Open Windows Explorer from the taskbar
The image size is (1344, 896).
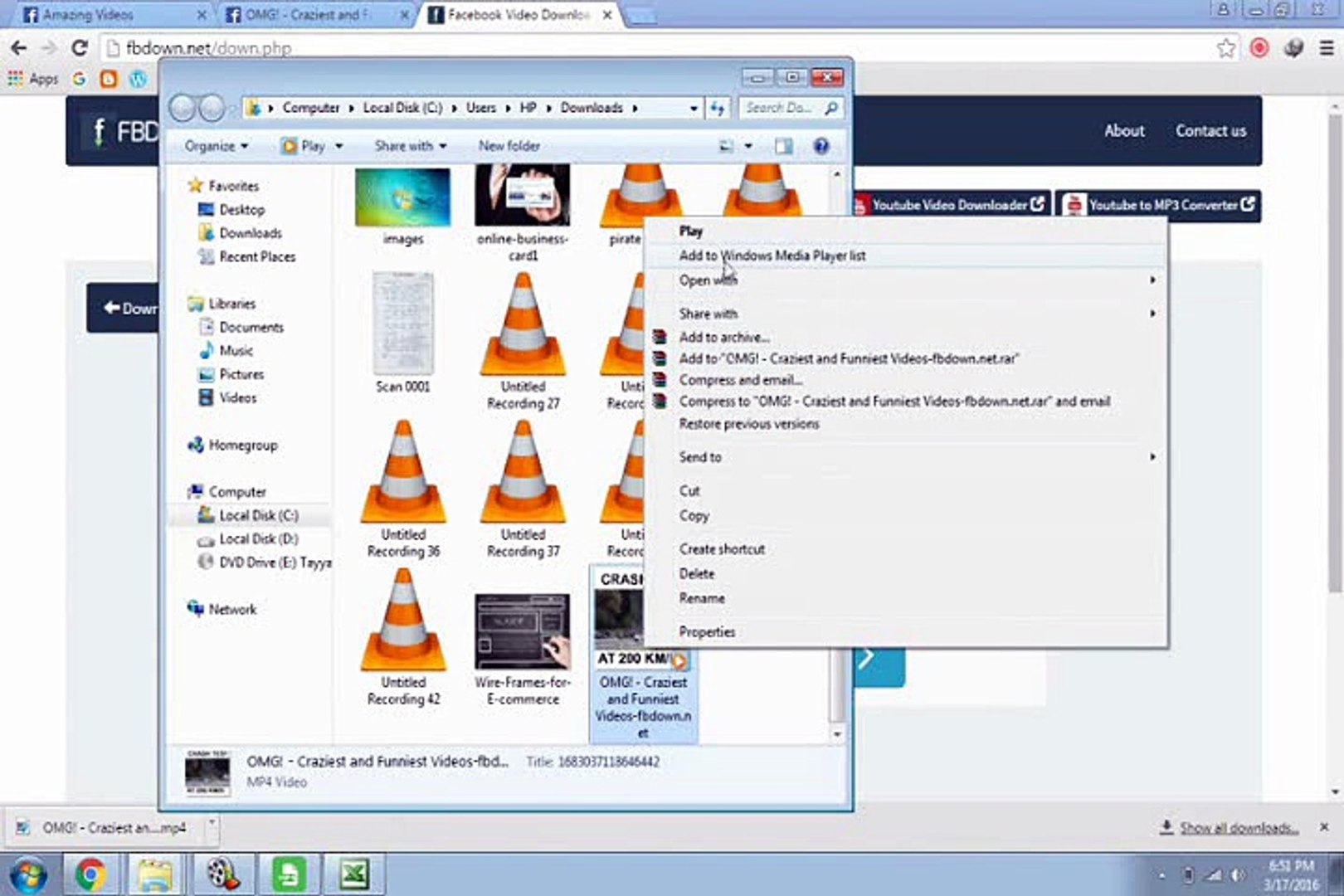(x=154, y=874)
